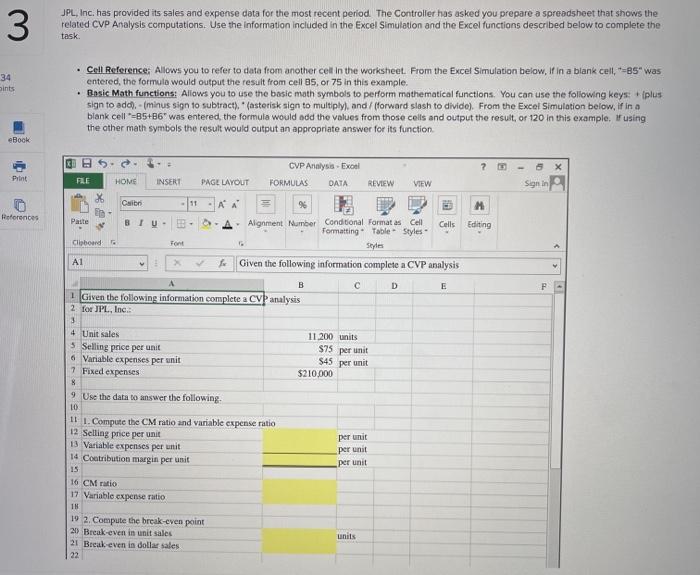Select yellow CM ratio answer cell
This screenshot has width=700, height=575.
point(300,485)
